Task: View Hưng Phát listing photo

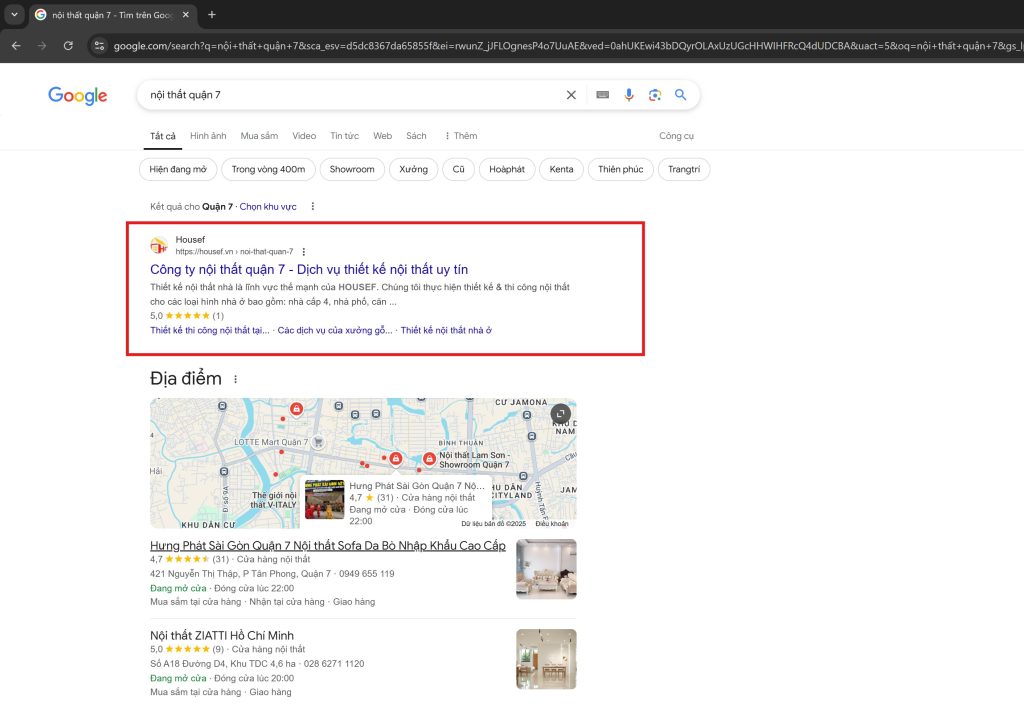Action: (x=546, y=569)
